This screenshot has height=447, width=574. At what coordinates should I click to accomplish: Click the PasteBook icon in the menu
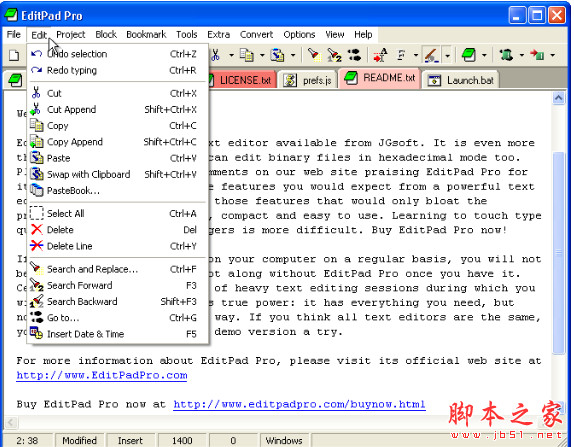click(37, 190)
